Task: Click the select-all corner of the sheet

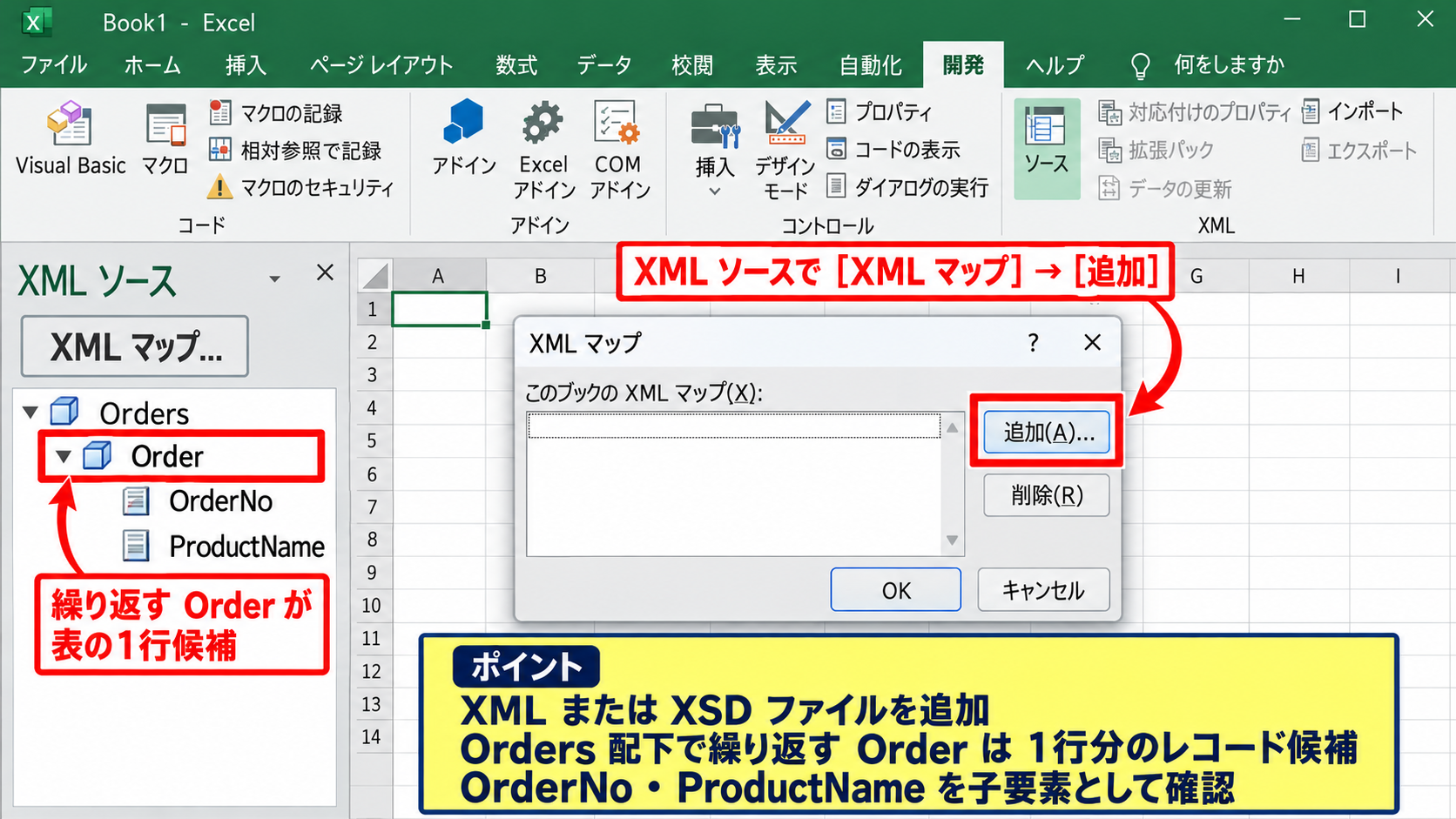Action: coord(375,276)
